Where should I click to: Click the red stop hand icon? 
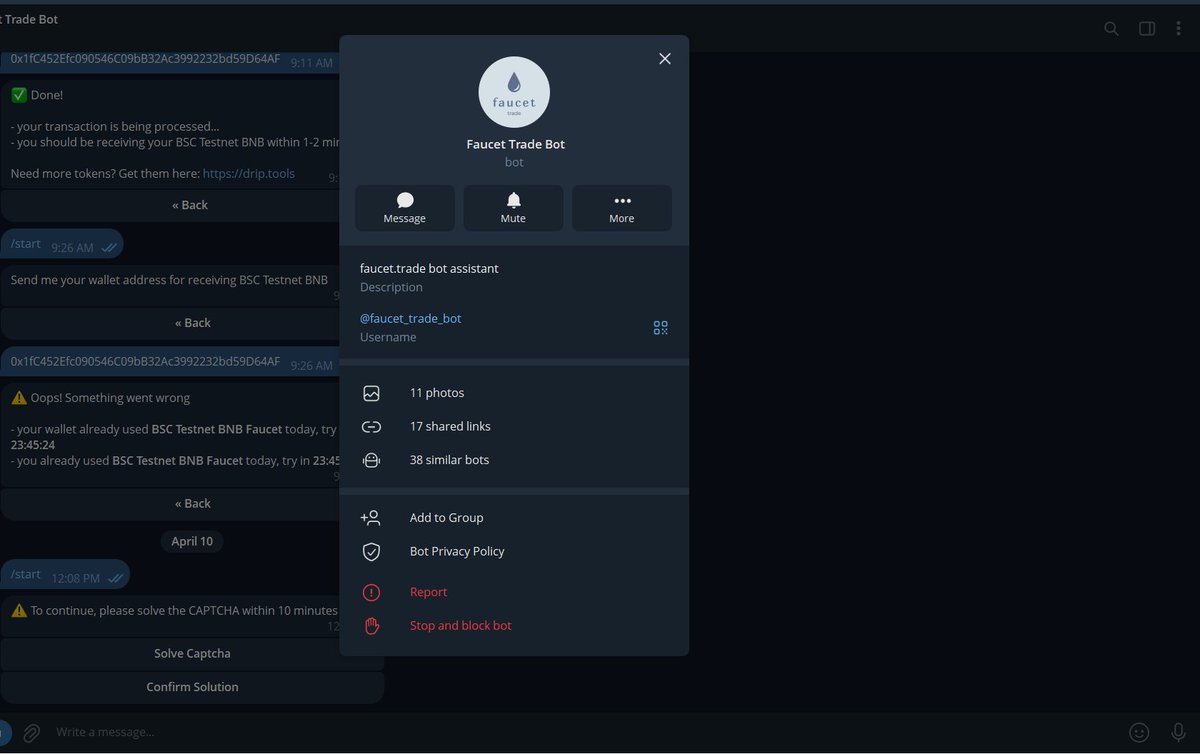point(371,626)
